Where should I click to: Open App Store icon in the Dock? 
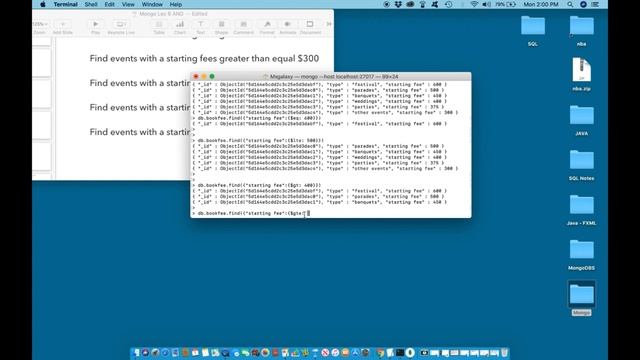[355, 353]
